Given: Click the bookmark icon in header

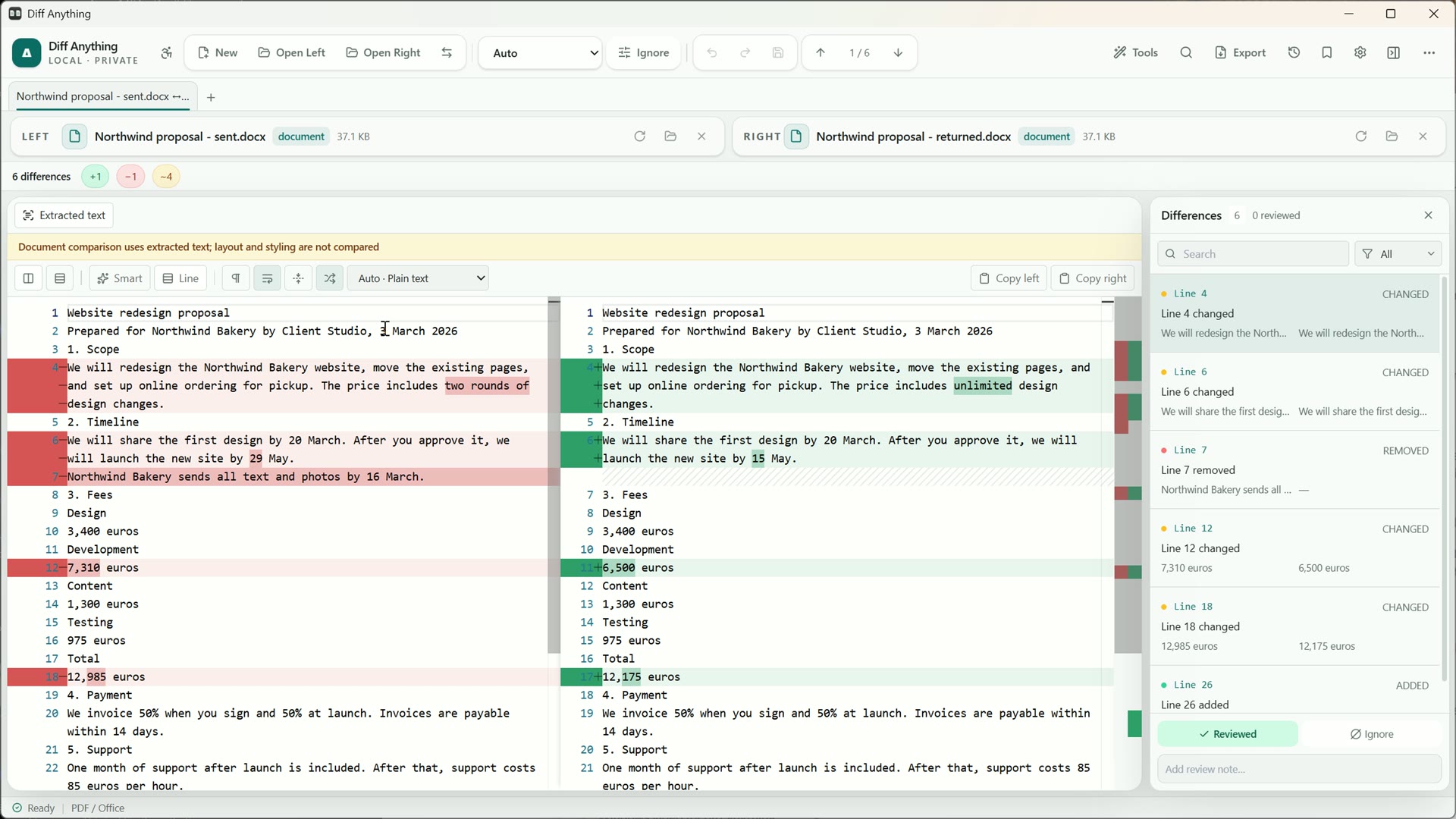Looking at the screenshot, I should click(x=1327, y=53).
